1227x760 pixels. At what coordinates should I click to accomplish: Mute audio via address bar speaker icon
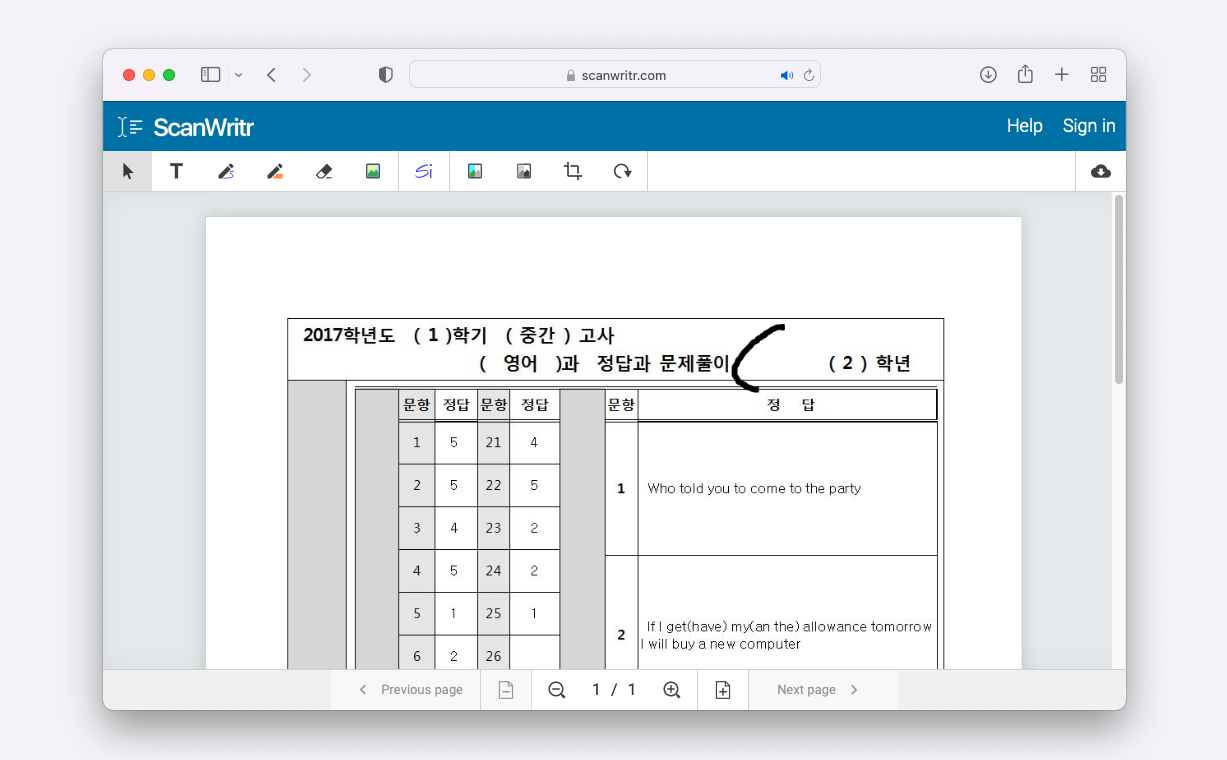tap(787, 75)
